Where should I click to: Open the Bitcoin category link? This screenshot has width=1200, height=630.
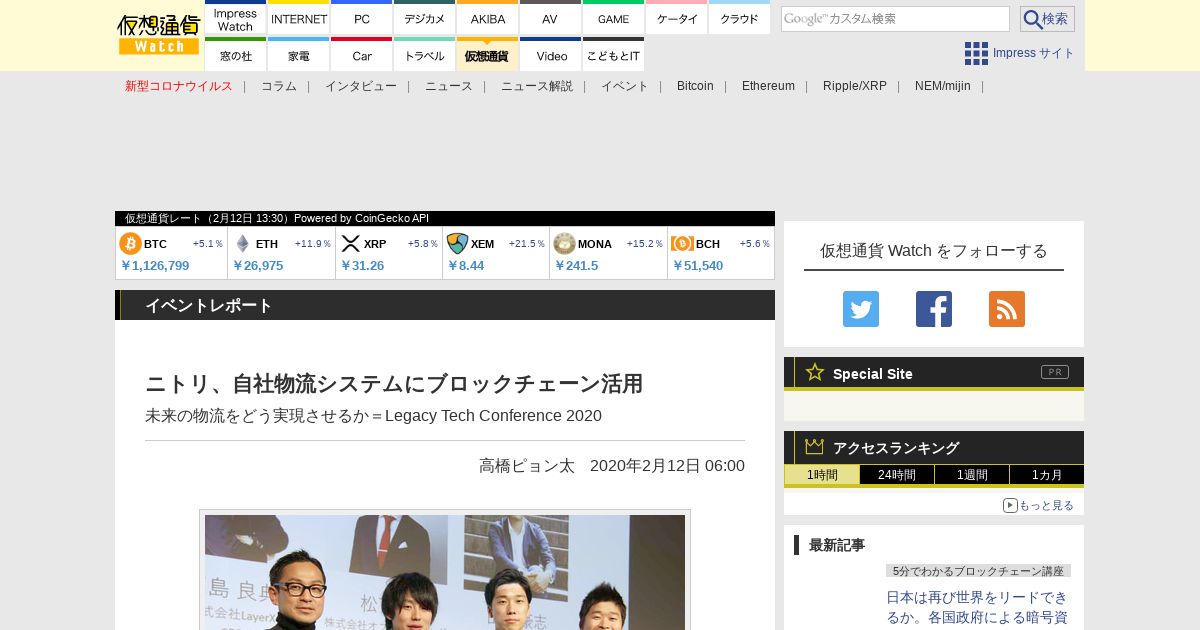point(695,86)
